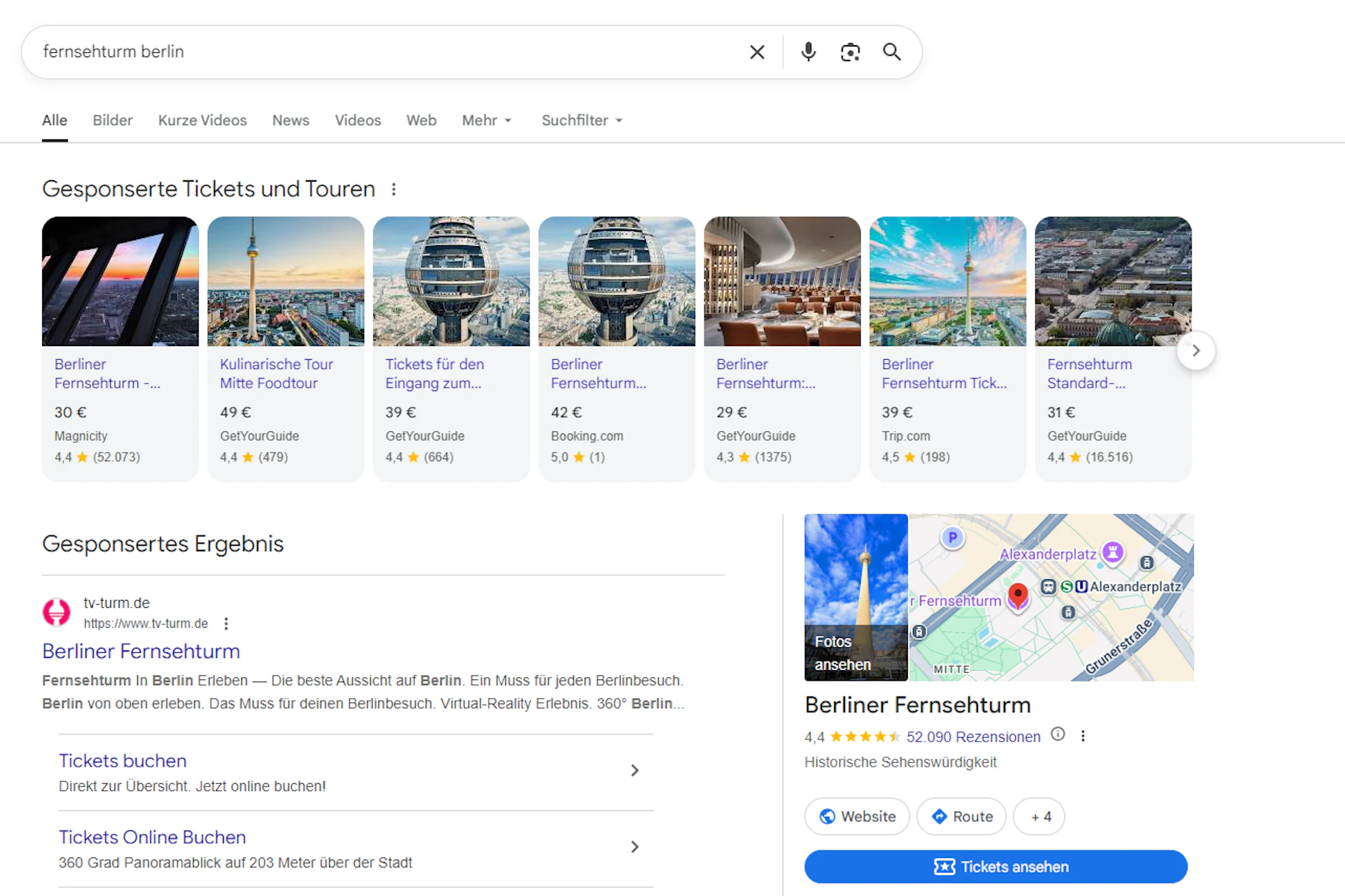Screen dimensions: 1345x896
Task: Click the parking P marker on the map
Action: click(952, 537)
